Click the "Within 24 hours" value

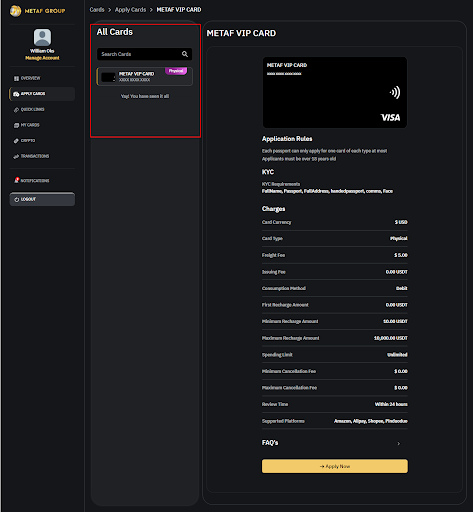pos(391,404)
